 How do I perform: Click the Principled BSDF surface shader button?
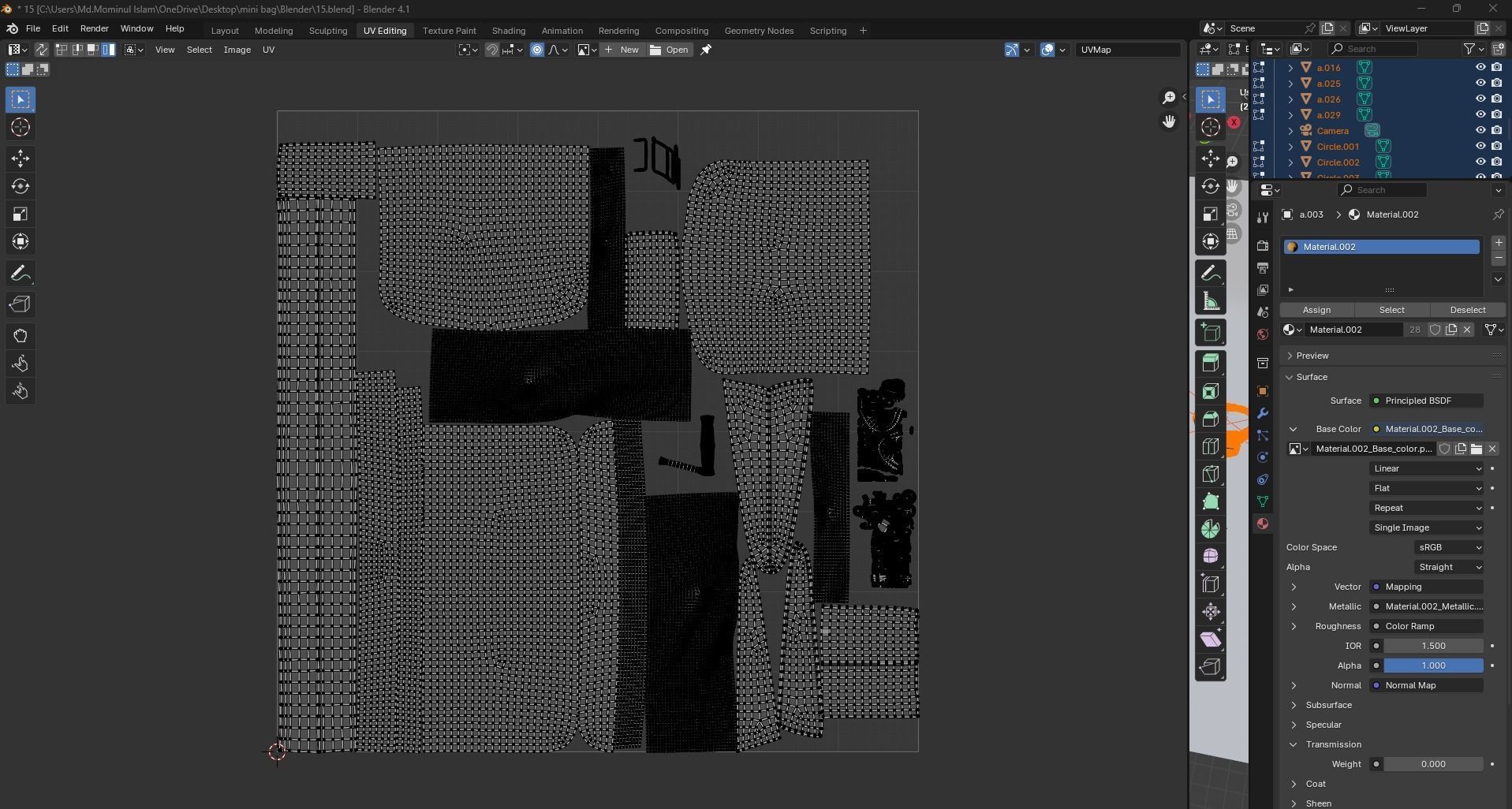click(x=1427, y=401)
